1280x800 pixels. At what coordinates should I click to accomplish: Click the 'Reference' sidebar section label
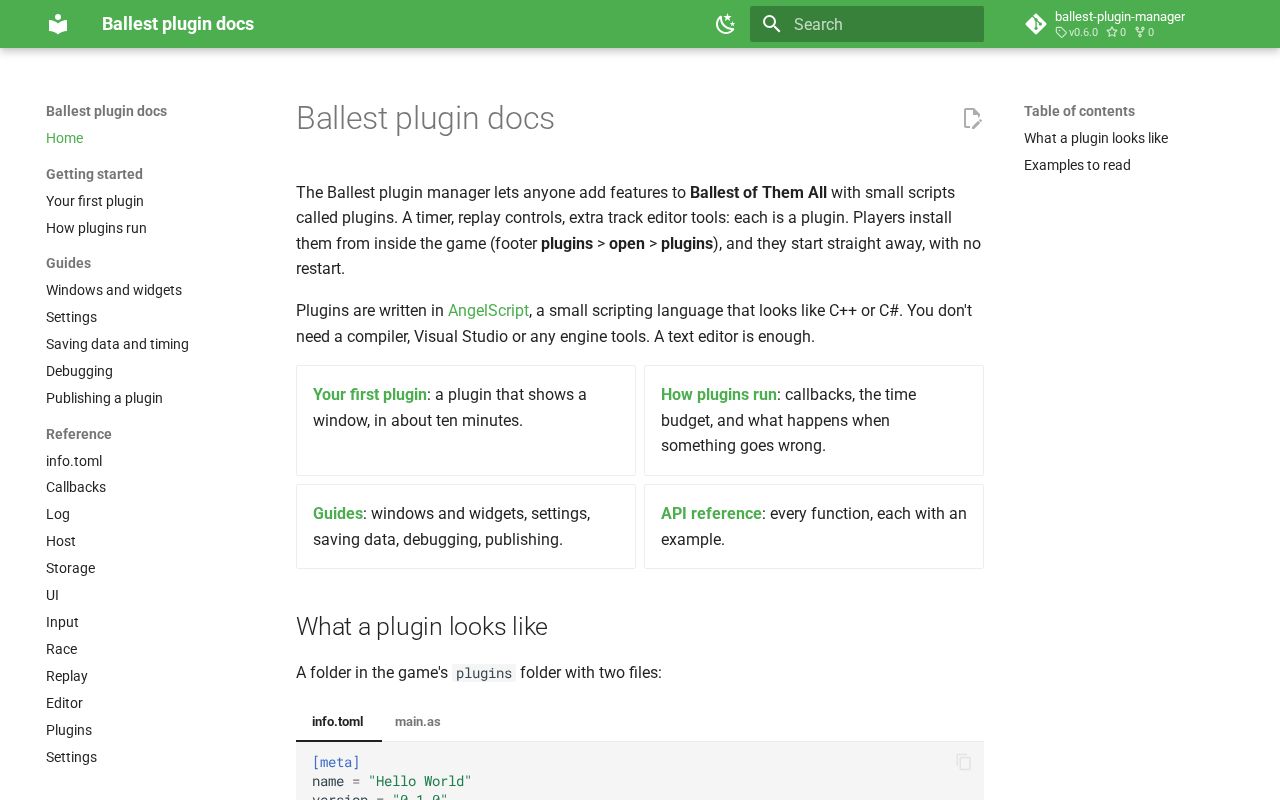tap(79, 434)
